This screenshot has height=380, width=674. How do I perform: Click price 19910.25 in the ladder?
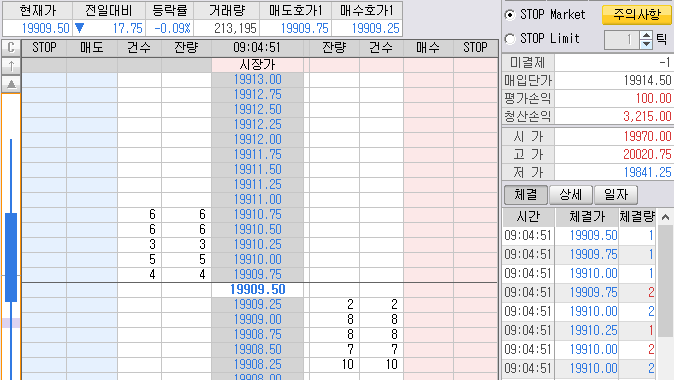pos(257,245)
